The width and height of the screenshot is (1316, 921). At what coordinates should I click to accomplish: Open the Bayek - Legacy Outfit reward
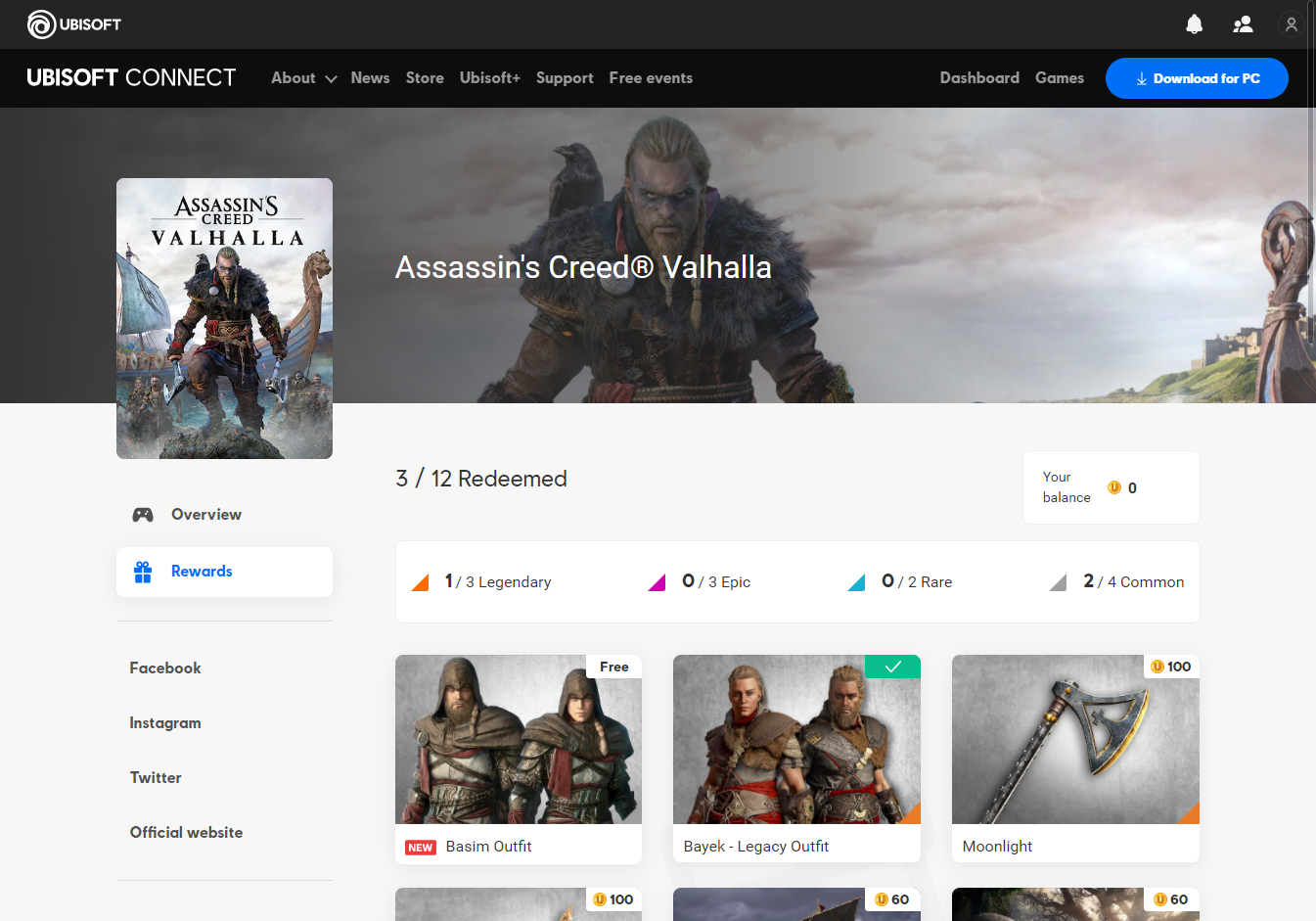tap(796, 759)
